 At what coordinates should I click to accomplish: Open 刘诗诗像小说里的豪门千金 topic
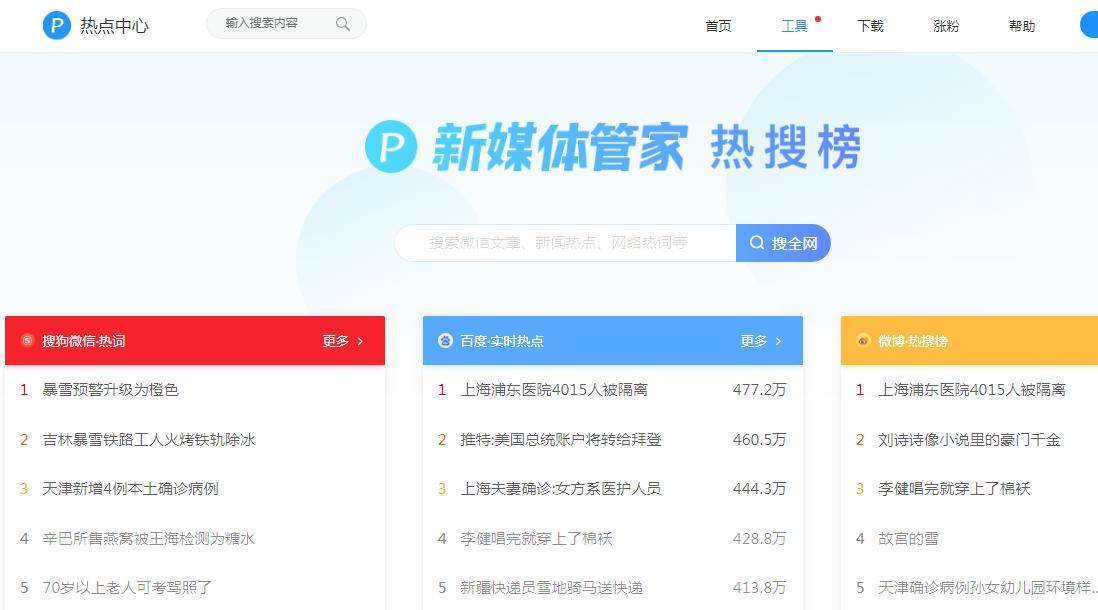click(x=970, y=439)
